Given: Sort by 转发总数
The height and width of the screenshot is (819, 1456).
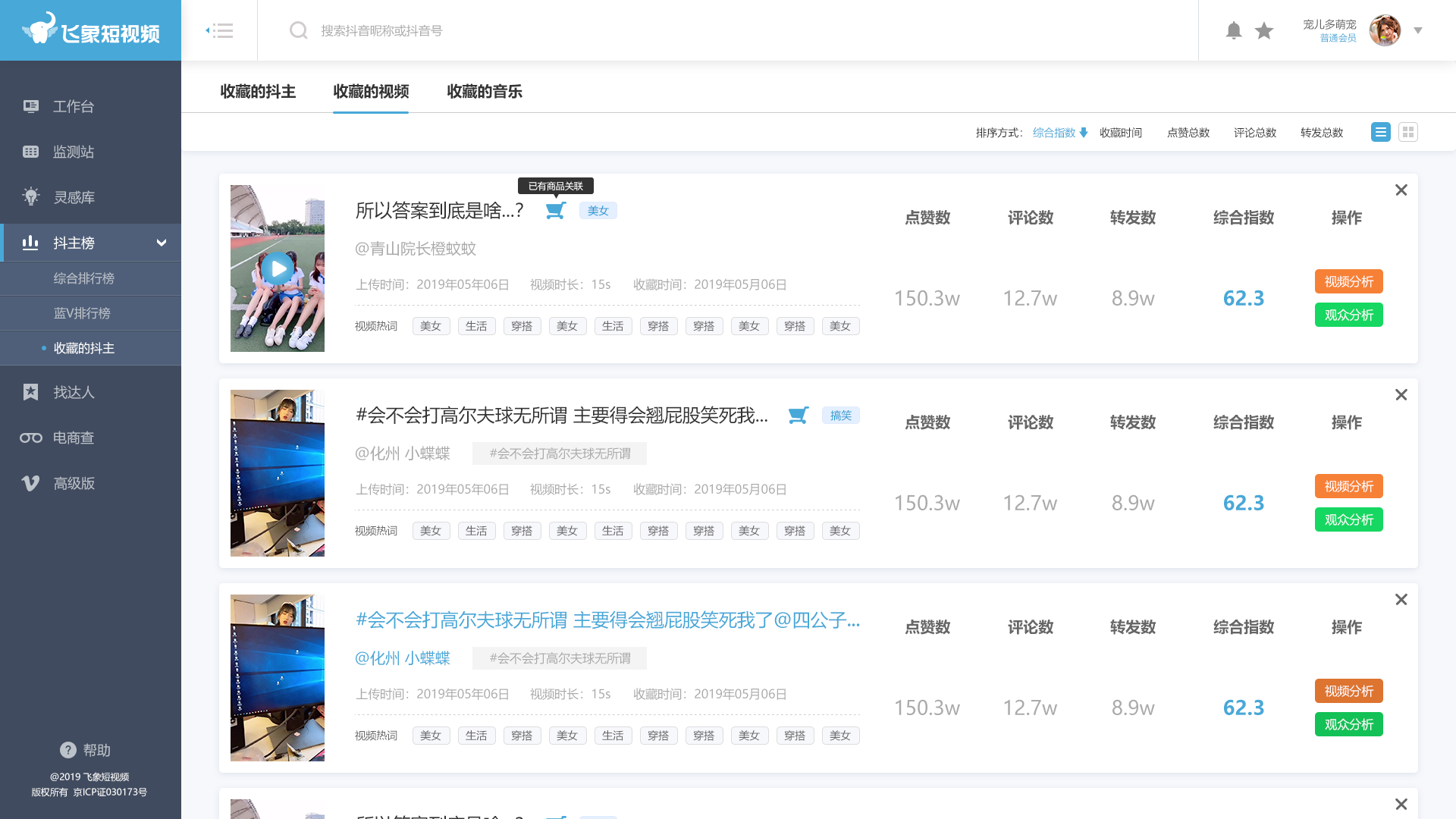Looking at the screenshot, I should tap(1322, 133).
